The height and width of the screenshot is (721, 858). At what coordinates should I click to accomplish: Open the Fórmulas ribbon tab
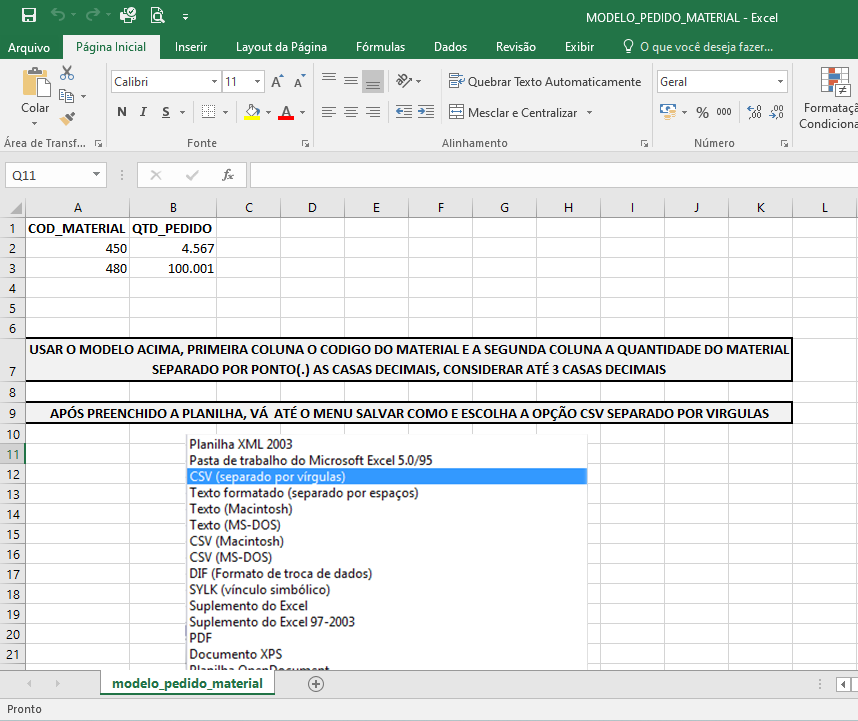coord(380,47)
